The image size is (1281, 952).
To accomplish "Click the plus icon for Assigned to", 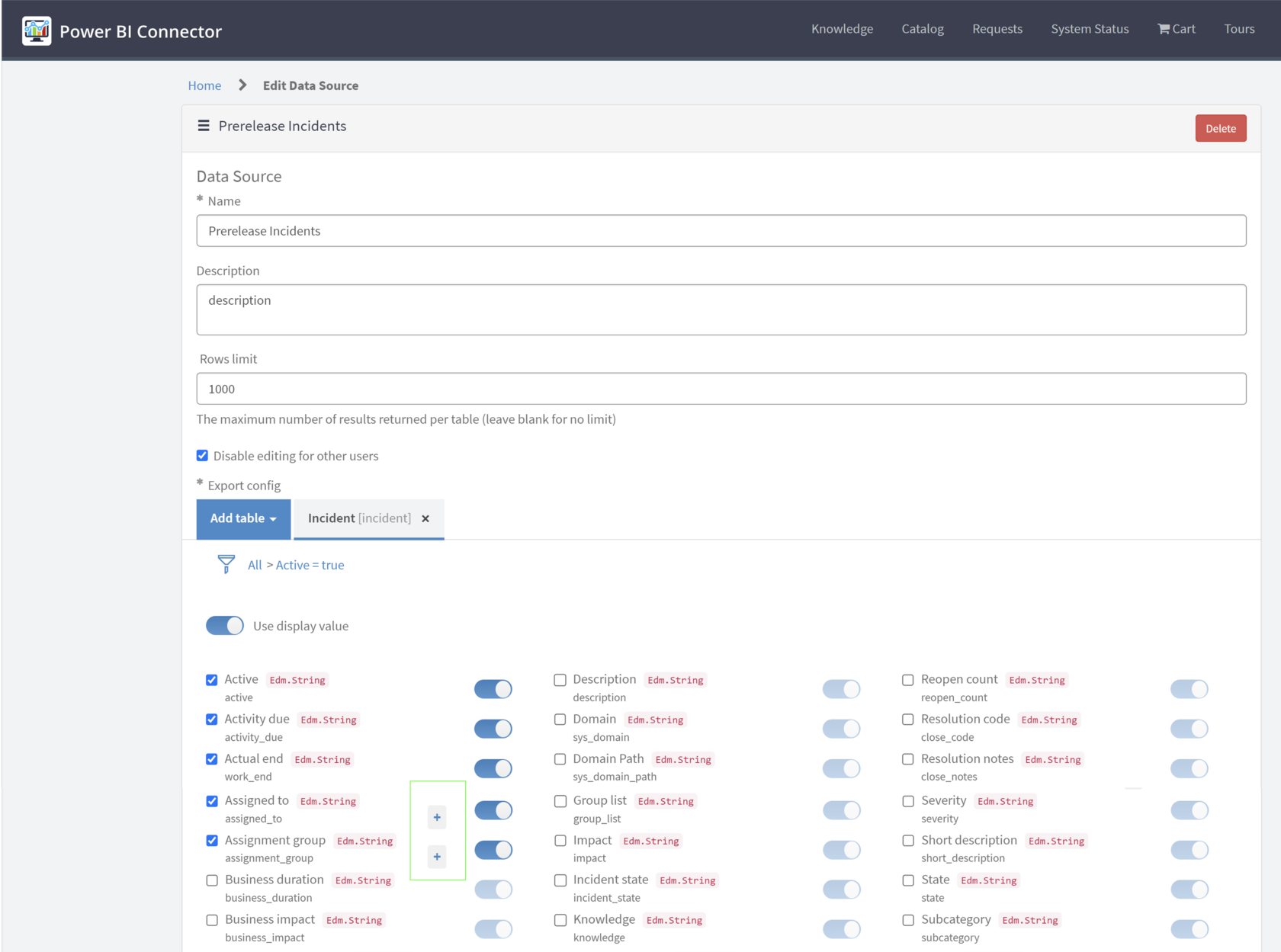I will click(x=437, y=817).
